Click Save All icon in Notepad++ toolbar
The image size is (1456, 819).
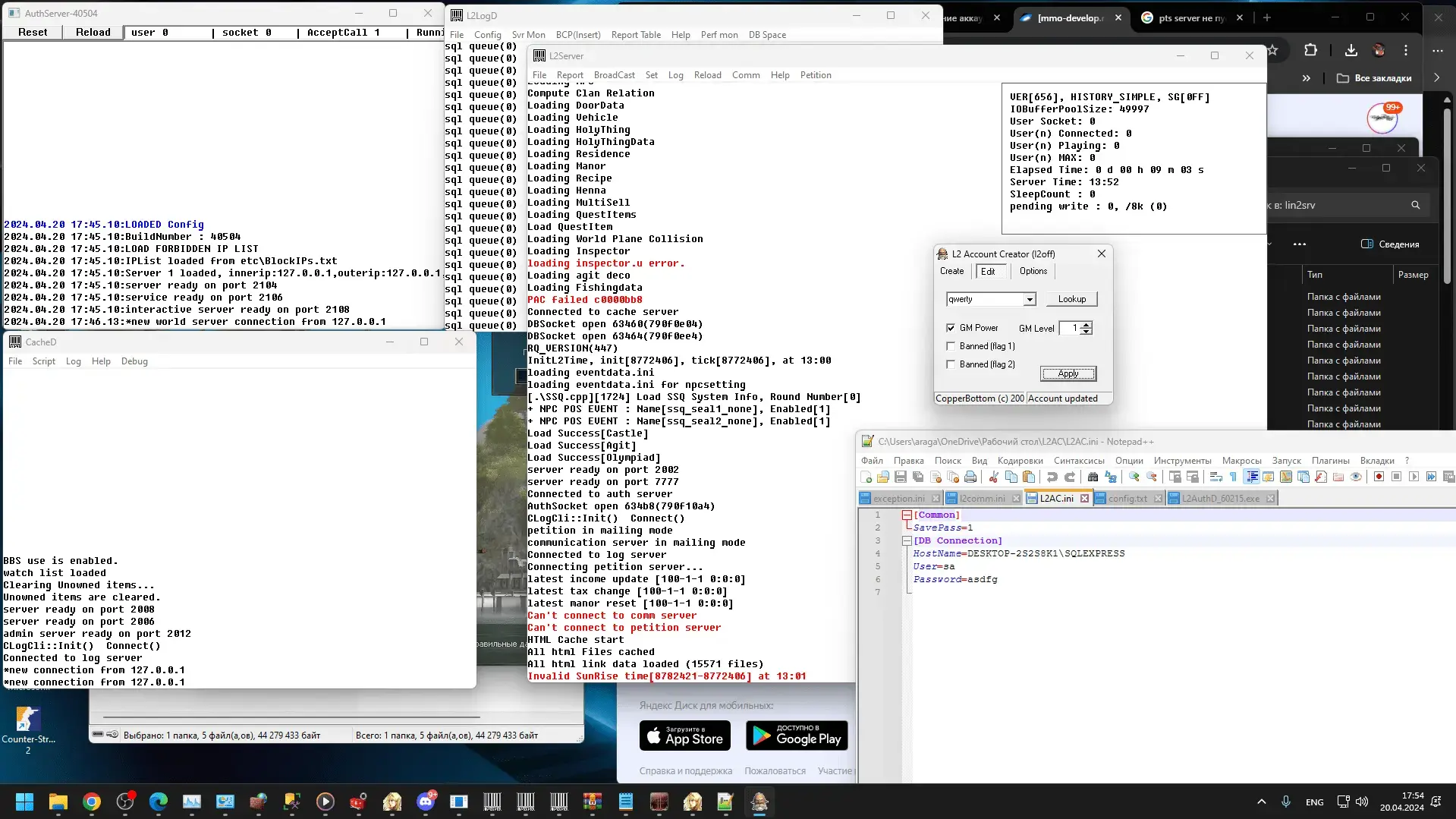click(918, 477)
